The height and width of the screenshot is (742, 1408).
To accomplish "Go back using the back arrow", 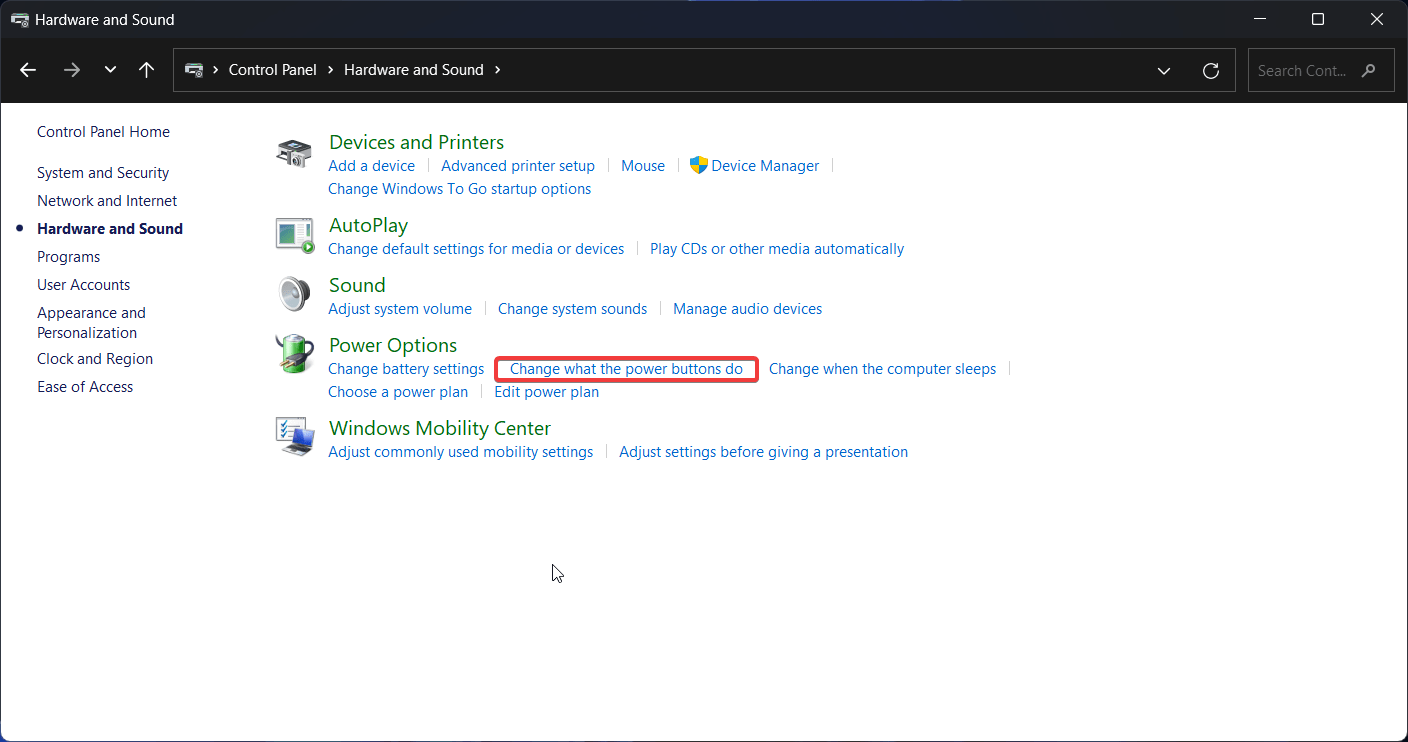I will tap(28, 70).
